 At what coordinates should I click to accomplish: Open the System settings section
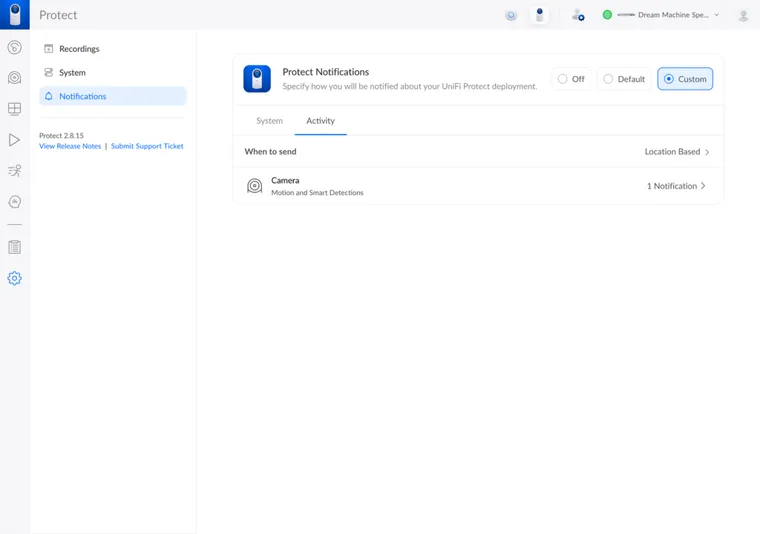[x=112, y=72]
